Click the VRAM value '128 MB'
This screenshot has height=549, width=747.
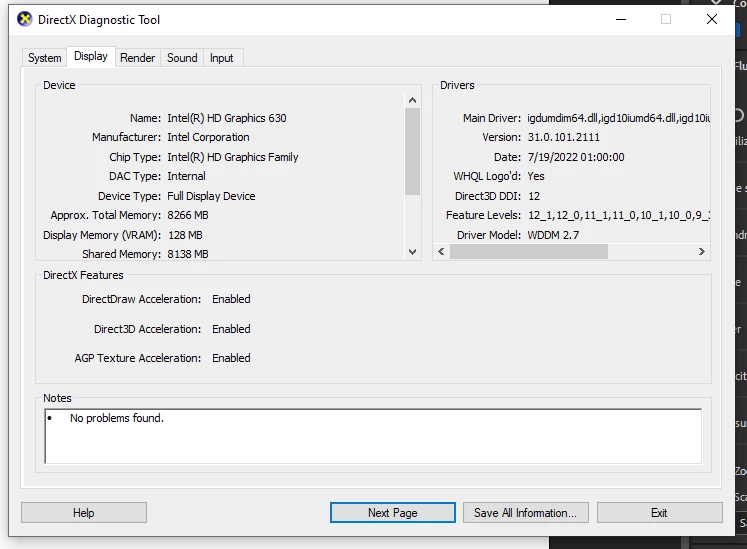pyautogui.click(x=185, y=235)
